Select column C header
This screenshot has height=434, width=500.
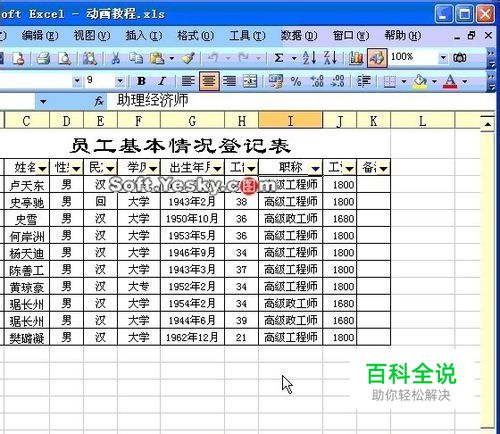[27, 121]
